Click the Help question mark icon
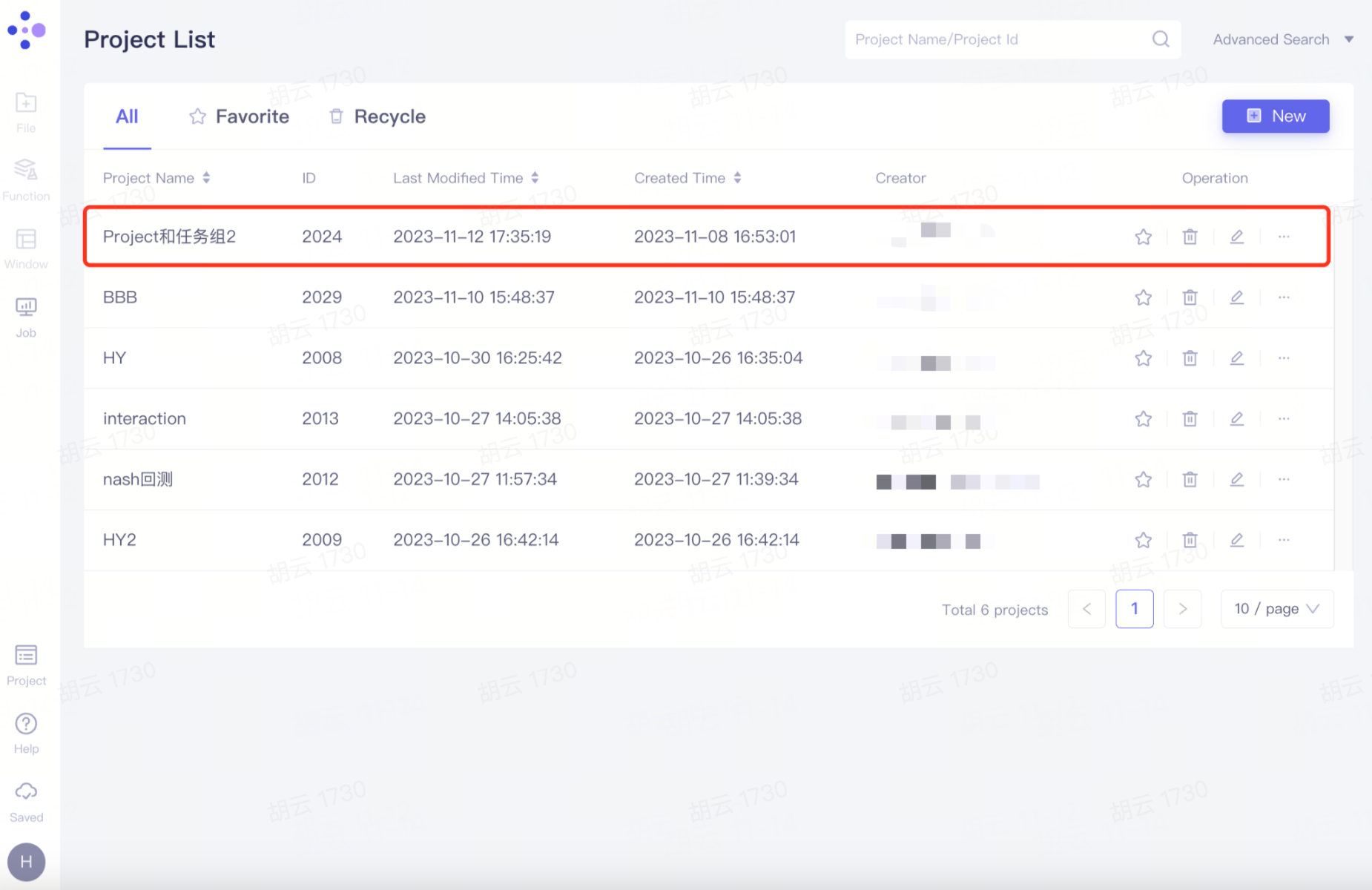The width and height of the screenshot is (1372, 890). [26, 732]
